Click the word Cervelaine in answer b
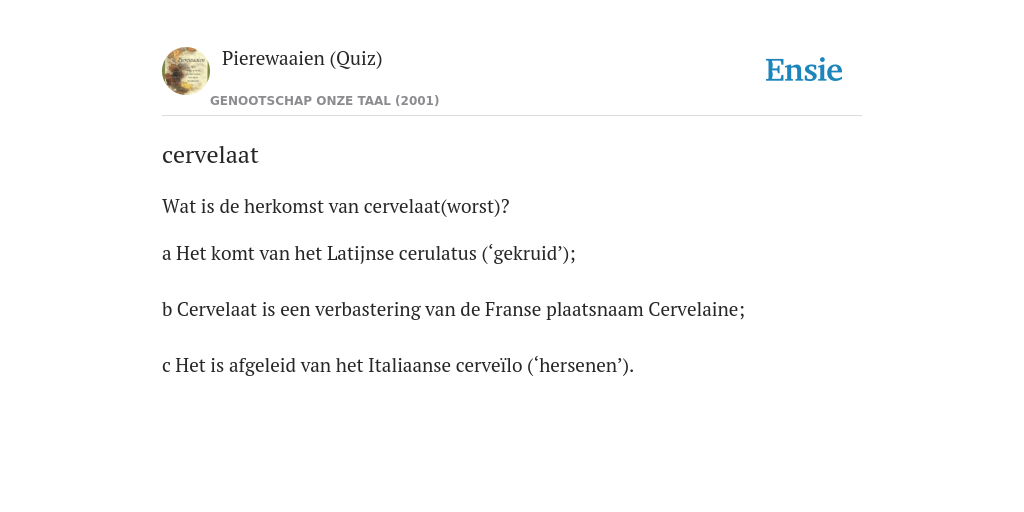The image size is (1024, 512). click(x=693, y=310)
